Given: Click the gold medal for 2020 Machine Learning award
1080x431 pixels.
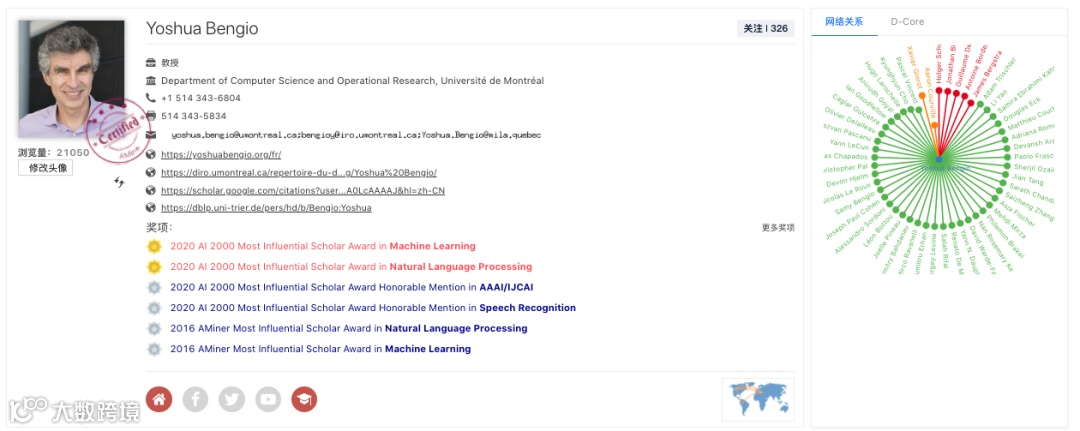Looking at the screenshot, I should [154, 246].
